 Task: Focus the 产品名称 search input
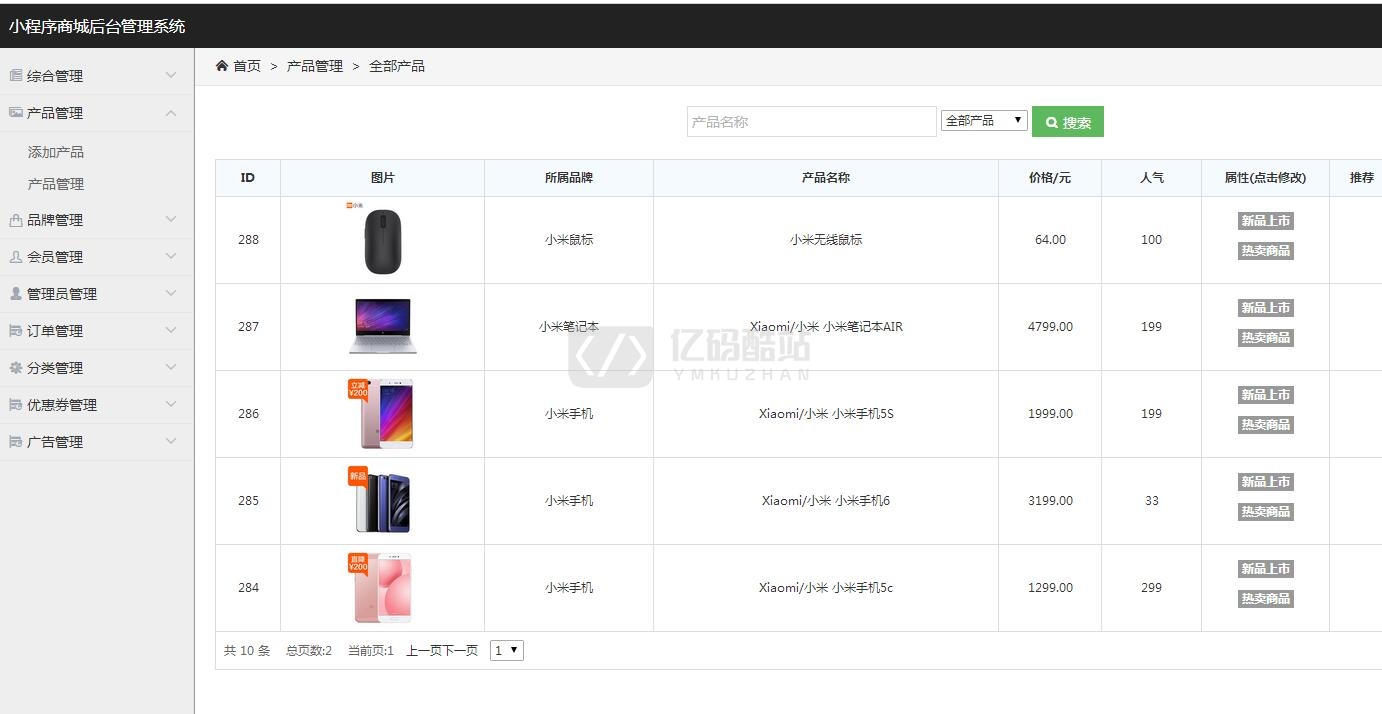point(812,122)
